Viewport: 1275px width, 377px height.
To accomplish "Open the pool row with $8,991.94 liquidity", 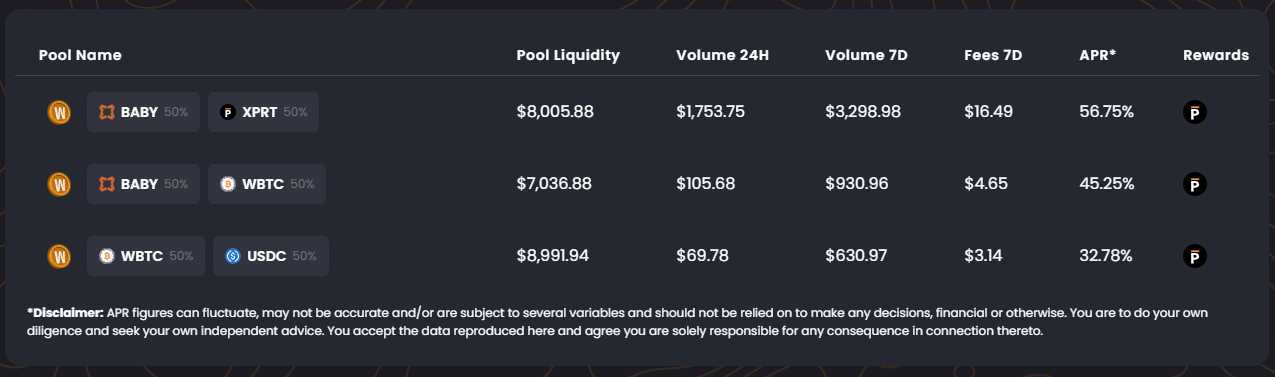I will click(x=637, y=256).
